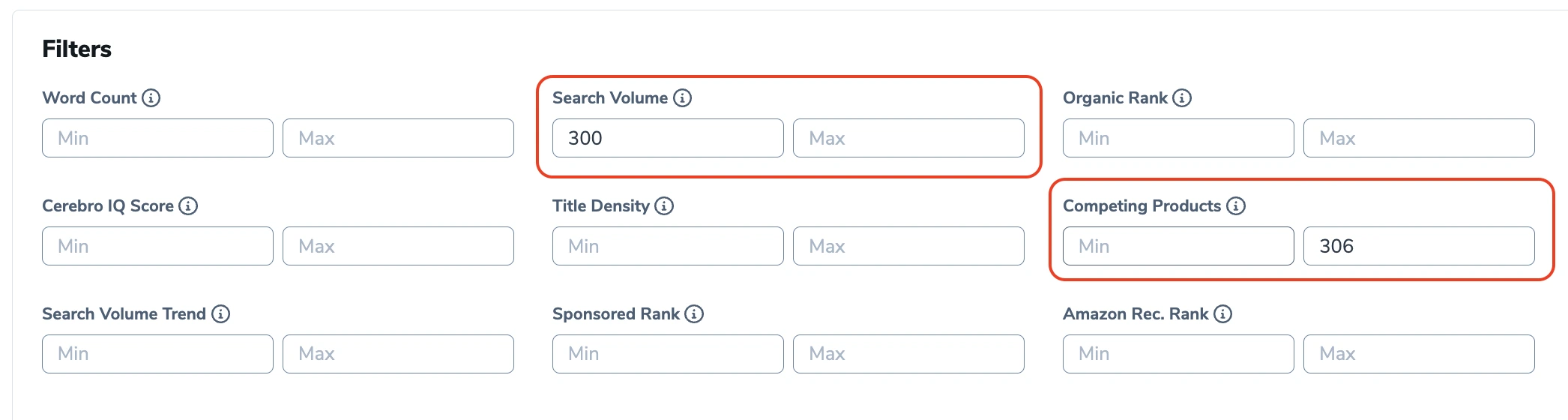Viewport: 1568px width, 420px height.
Task: Click the Search Volume Trend info icon
Action: [x=220, y=314]
